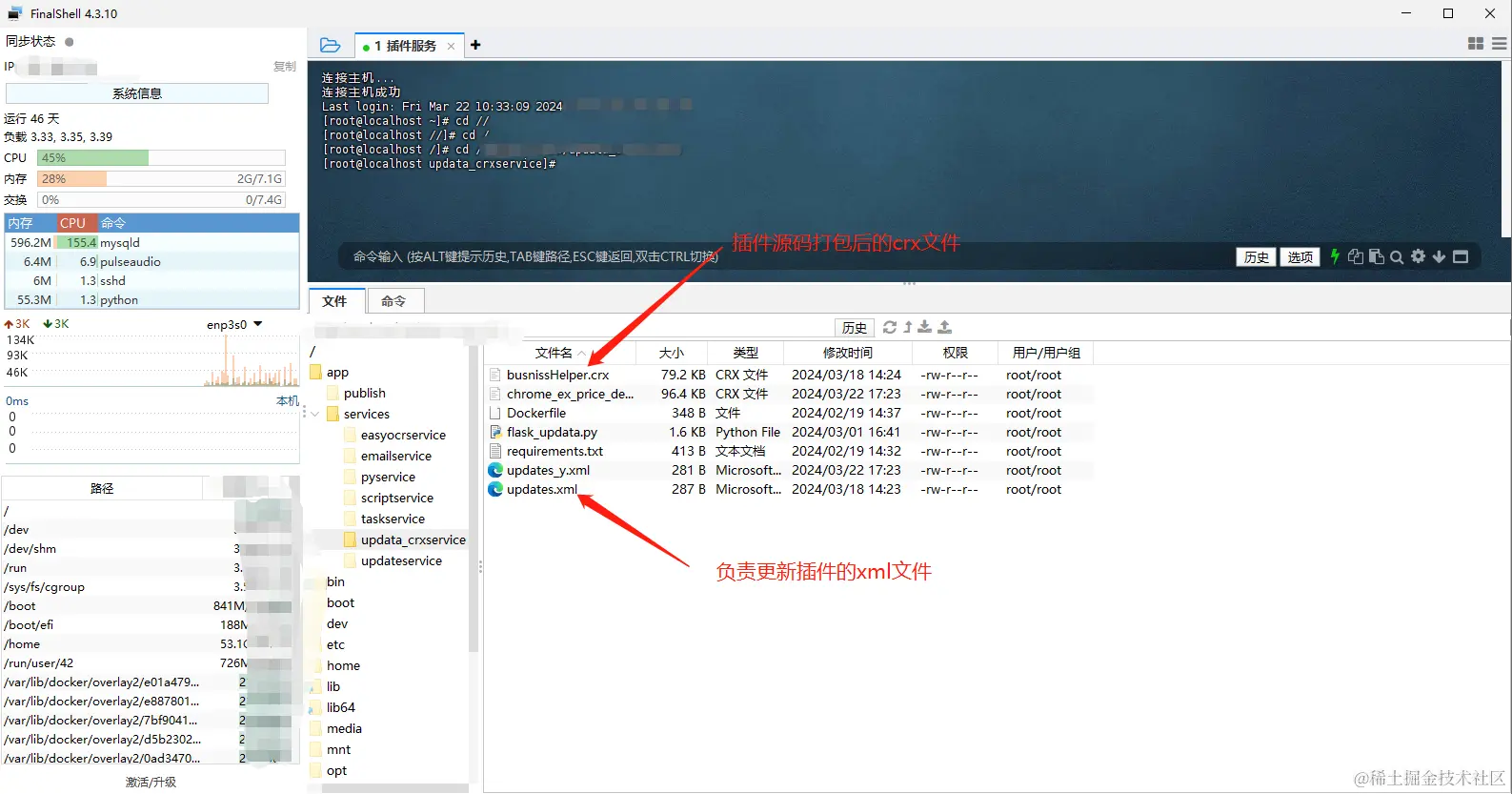The image size is (1512, 794).
Task: Refresh the remote file list
Action: click(890, 327)
